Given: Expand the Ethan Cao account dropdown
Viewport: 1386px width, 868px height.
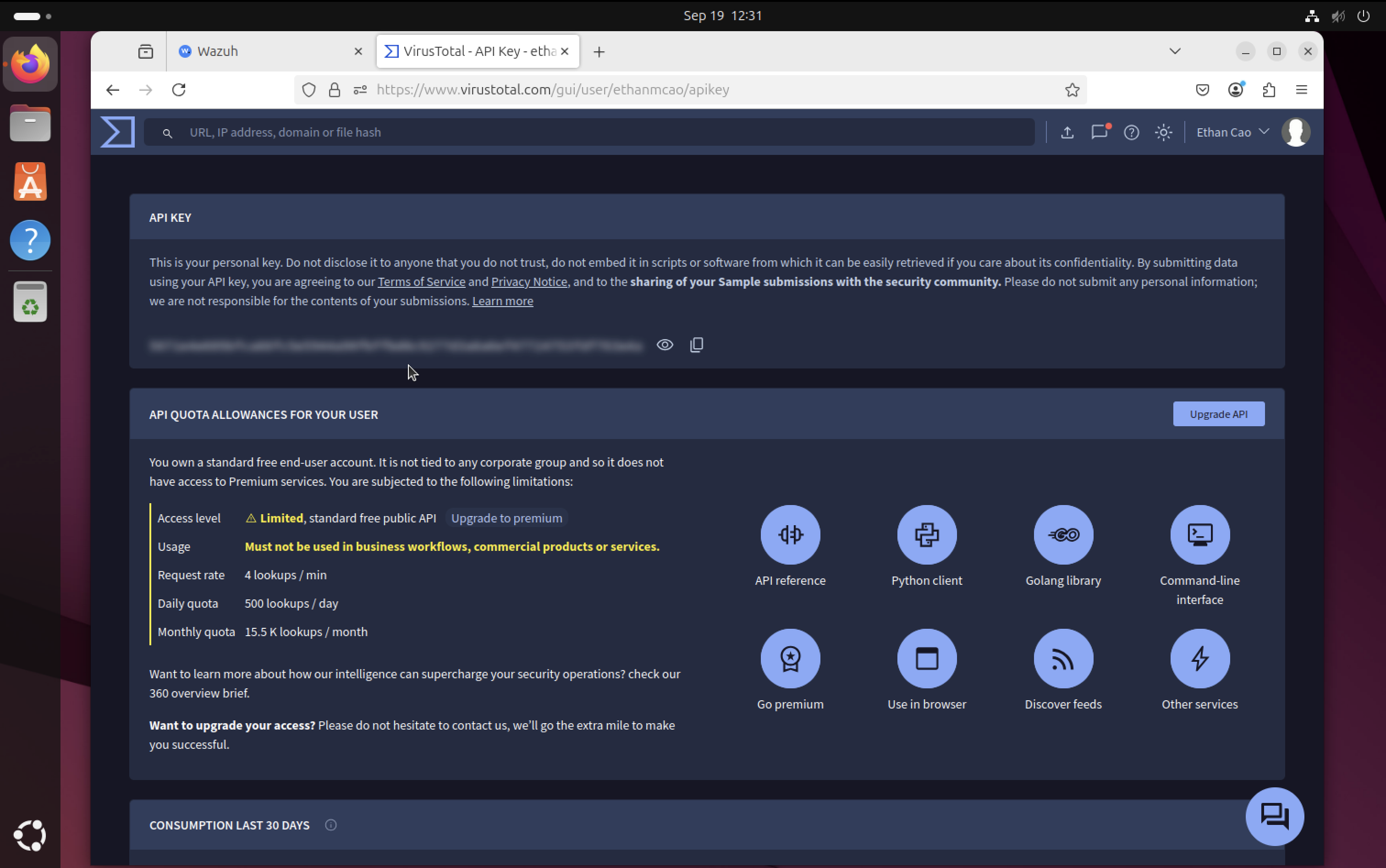Looking at the screenshot, I should [1232, 132].
